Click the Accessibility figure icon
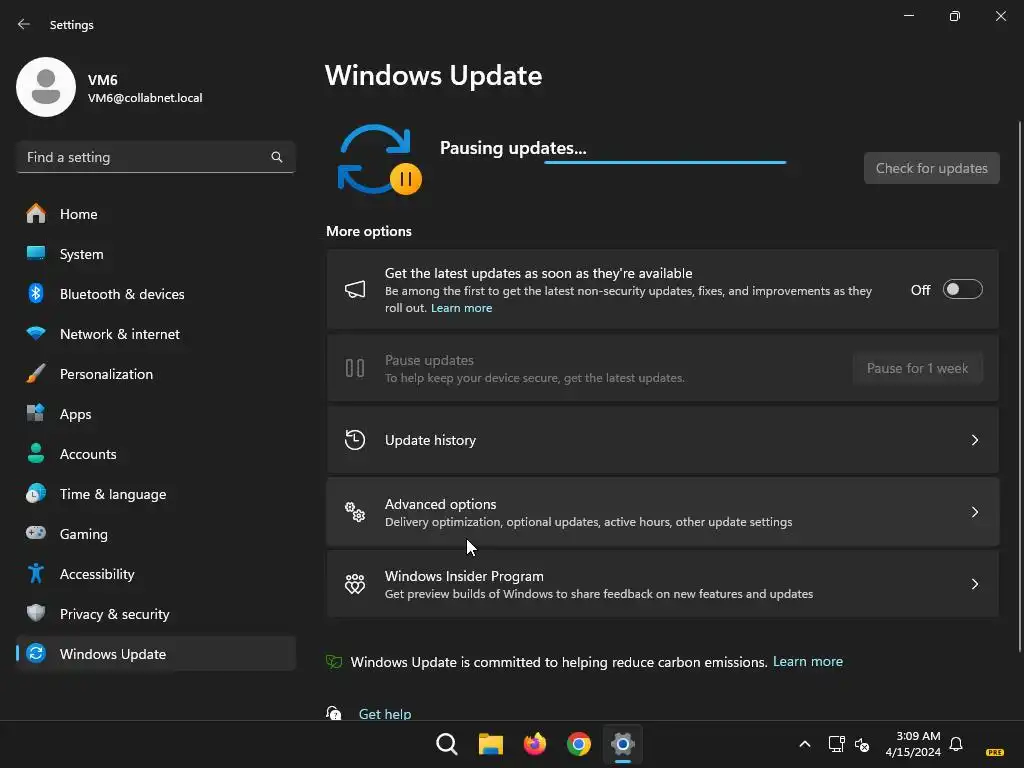This screenshot has height=768, width=1024. (x=36, y=573)
